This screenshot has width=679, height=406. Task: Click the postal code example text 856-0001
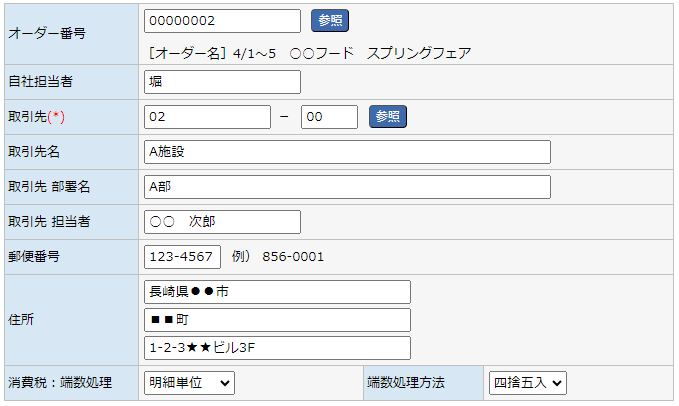coord(293,257)
